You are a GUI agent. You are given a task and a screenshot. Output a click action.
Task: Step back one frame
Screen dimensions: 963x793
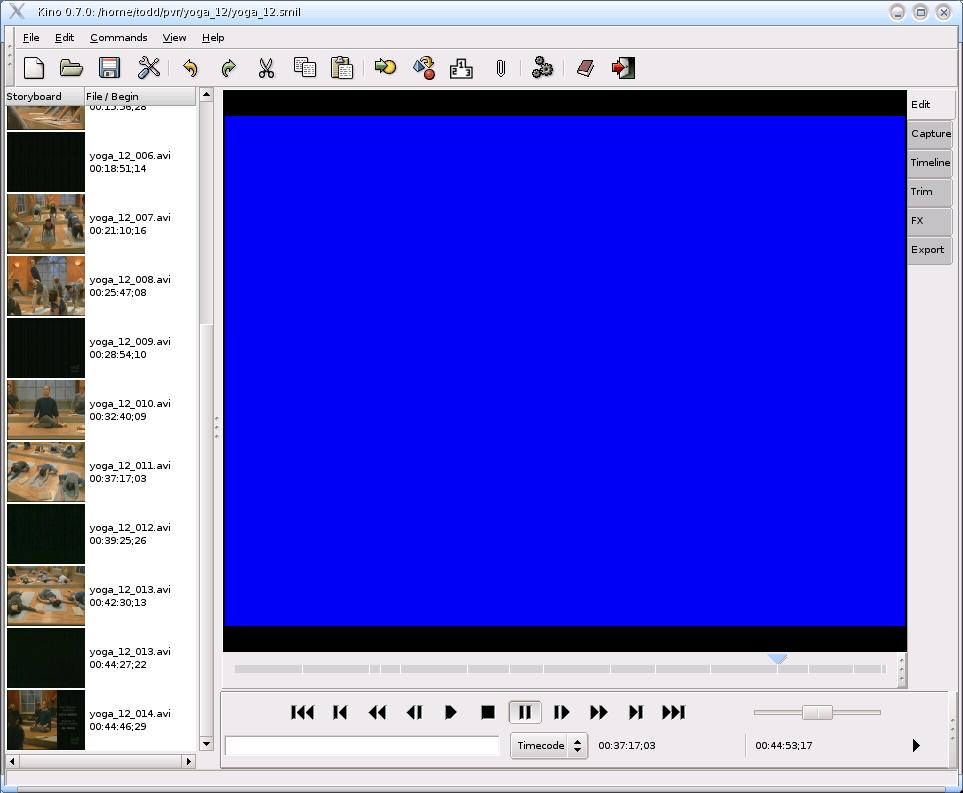coord(415,713)
